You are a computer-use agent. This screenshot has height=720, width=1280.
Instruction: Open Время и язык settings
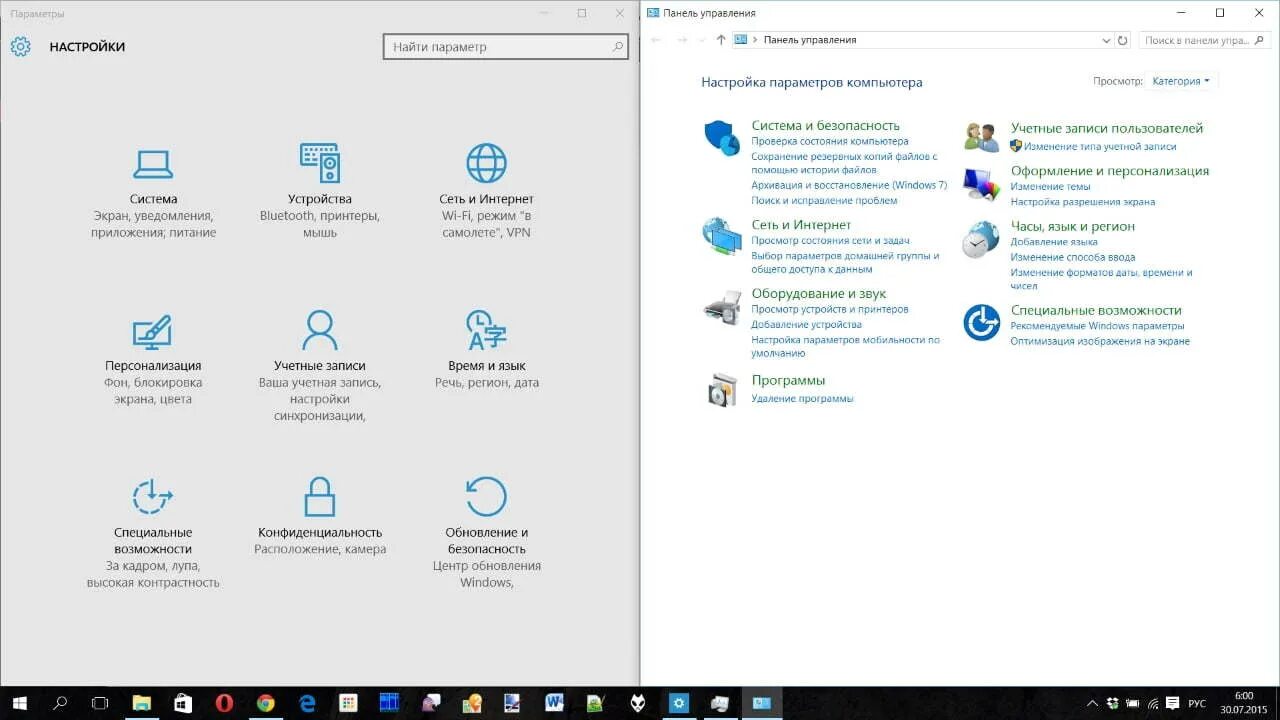[x=486, y=340]
